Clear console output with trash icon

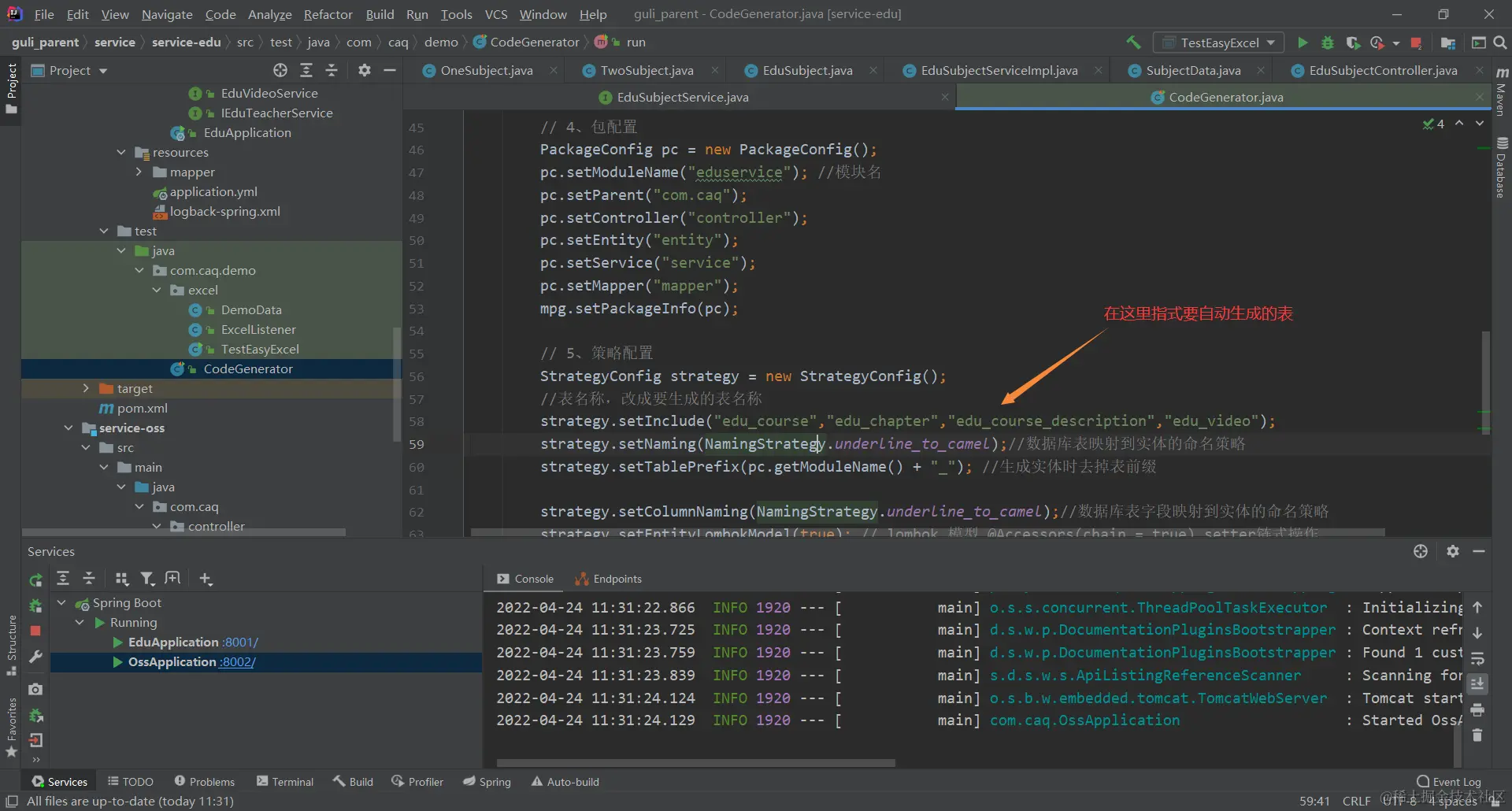pos(1477,735)
